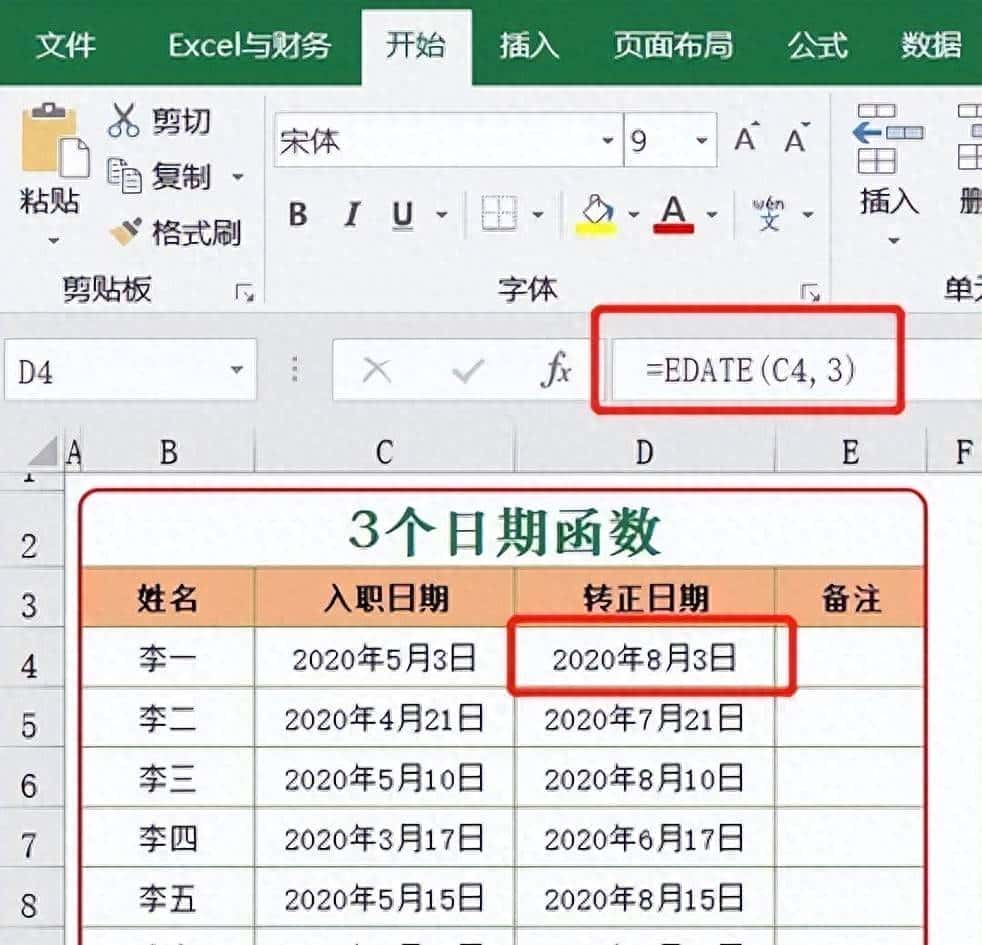Open the 字体 group dialog launcher
982x945 pixels.
(812, 291)
